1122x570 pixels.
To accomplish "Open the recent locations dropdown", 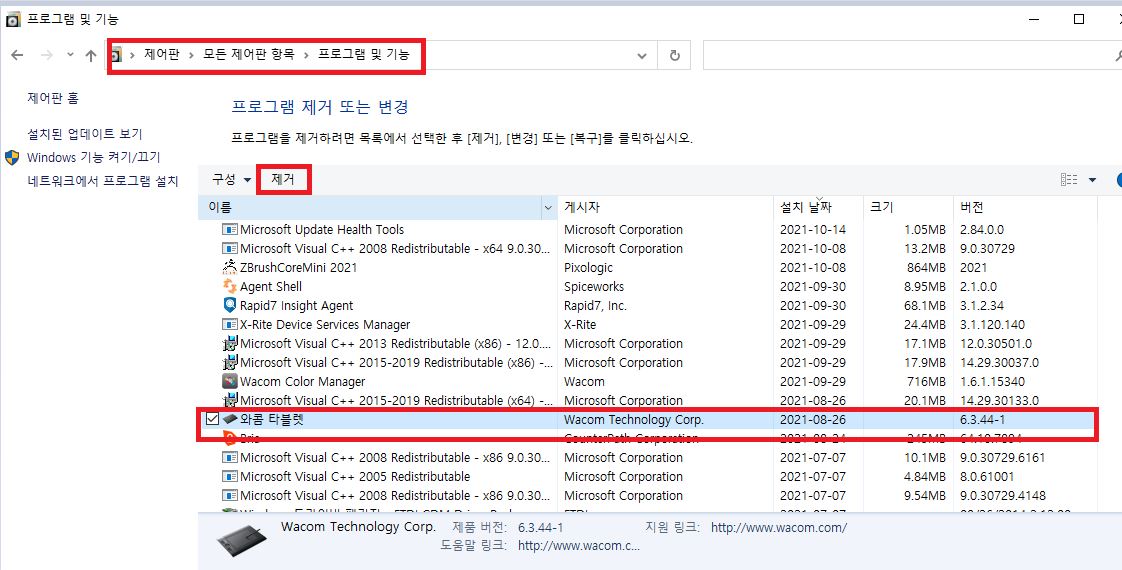I will point(70,55).
